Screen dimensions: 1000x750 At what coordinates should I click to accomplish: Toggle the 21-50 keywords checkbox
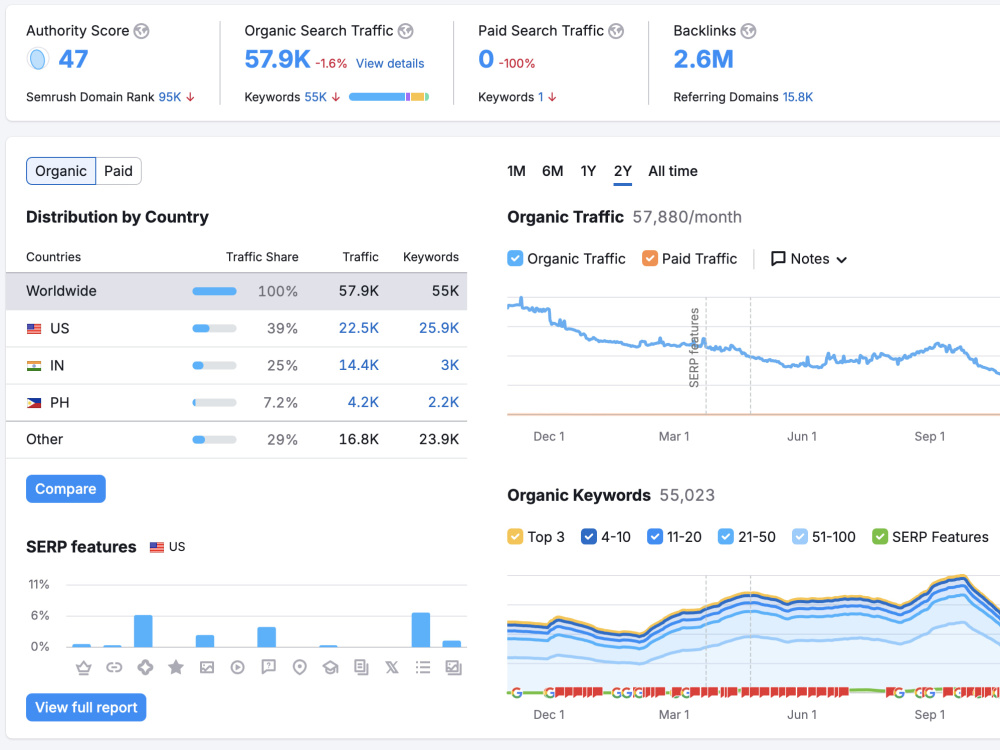point(726,536)
